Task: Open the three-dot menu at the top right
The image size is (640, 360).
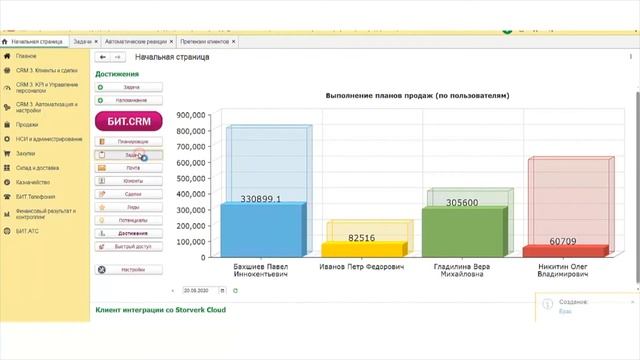Action: [631, 57]
